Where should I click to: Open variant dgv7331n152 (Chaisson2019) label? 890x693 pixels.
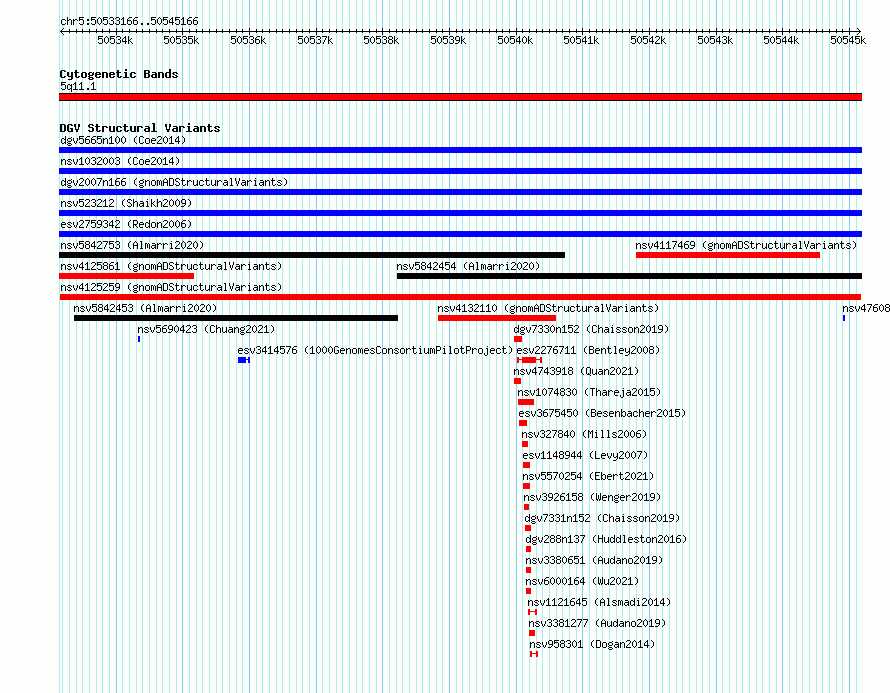coord(602,518)
